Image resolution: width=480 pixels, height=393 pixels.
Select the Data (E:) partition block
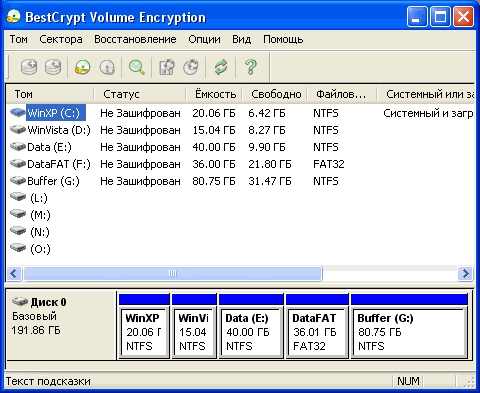(x=251, y=332)
